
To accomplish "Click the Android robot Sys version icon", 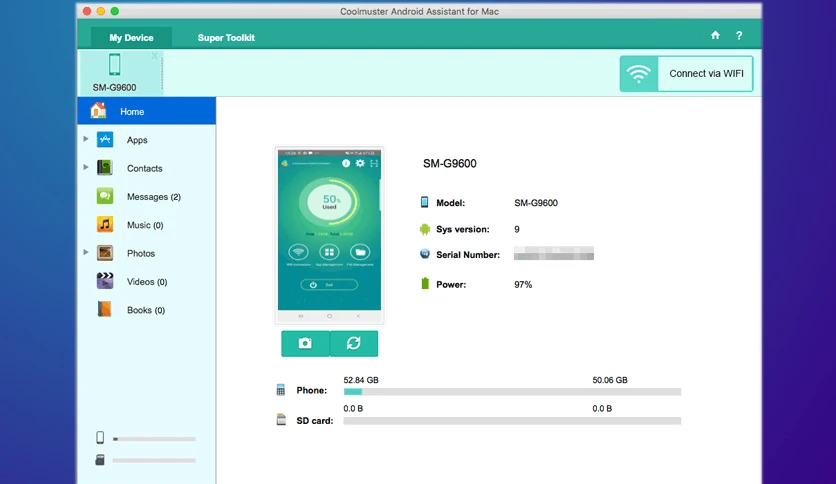I will 424,229.
